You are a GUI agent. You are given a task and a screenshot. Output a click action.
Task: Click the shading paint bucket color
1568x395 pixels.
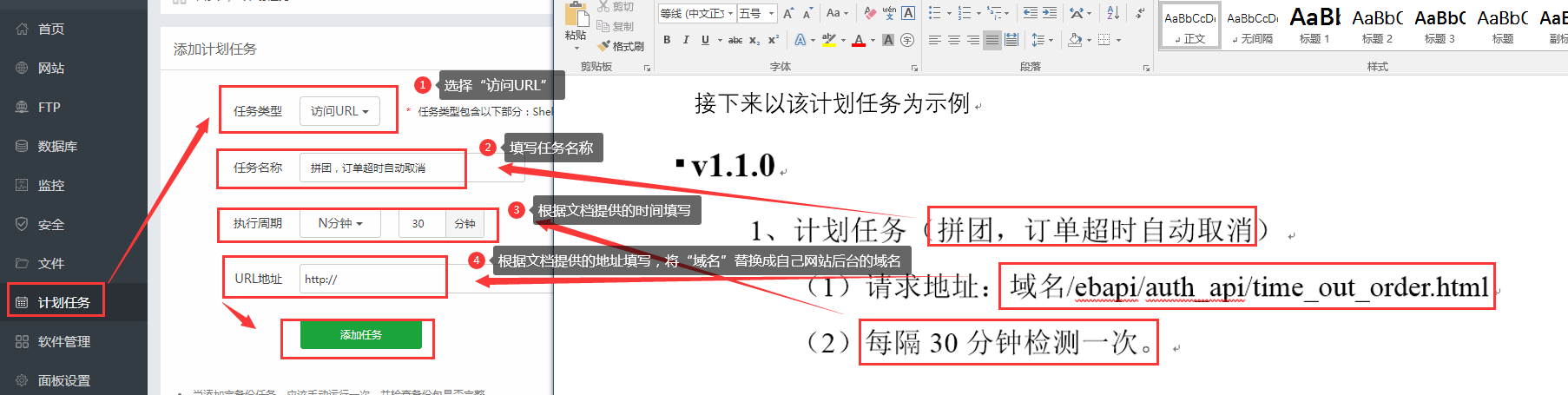tap(1075, 40)
